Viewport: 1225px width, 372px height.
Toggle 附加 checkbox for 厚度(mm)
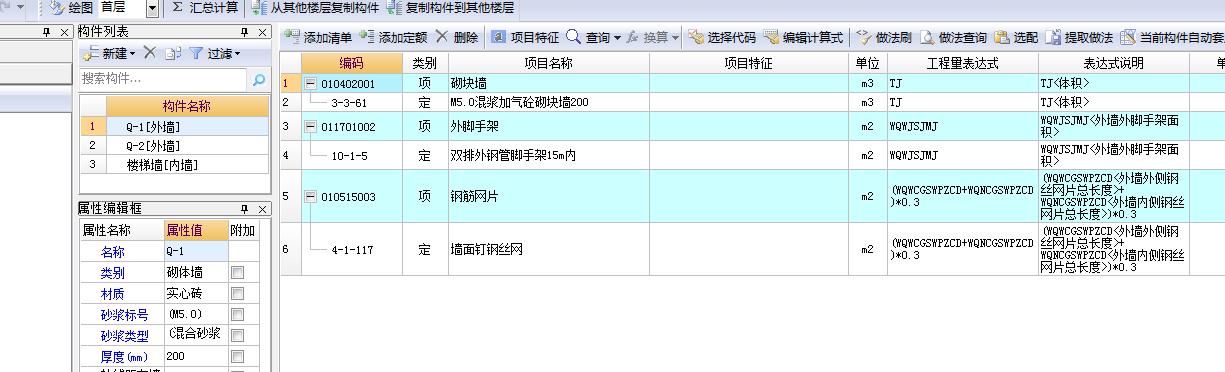pyautogui.click(x=237, y=356)
